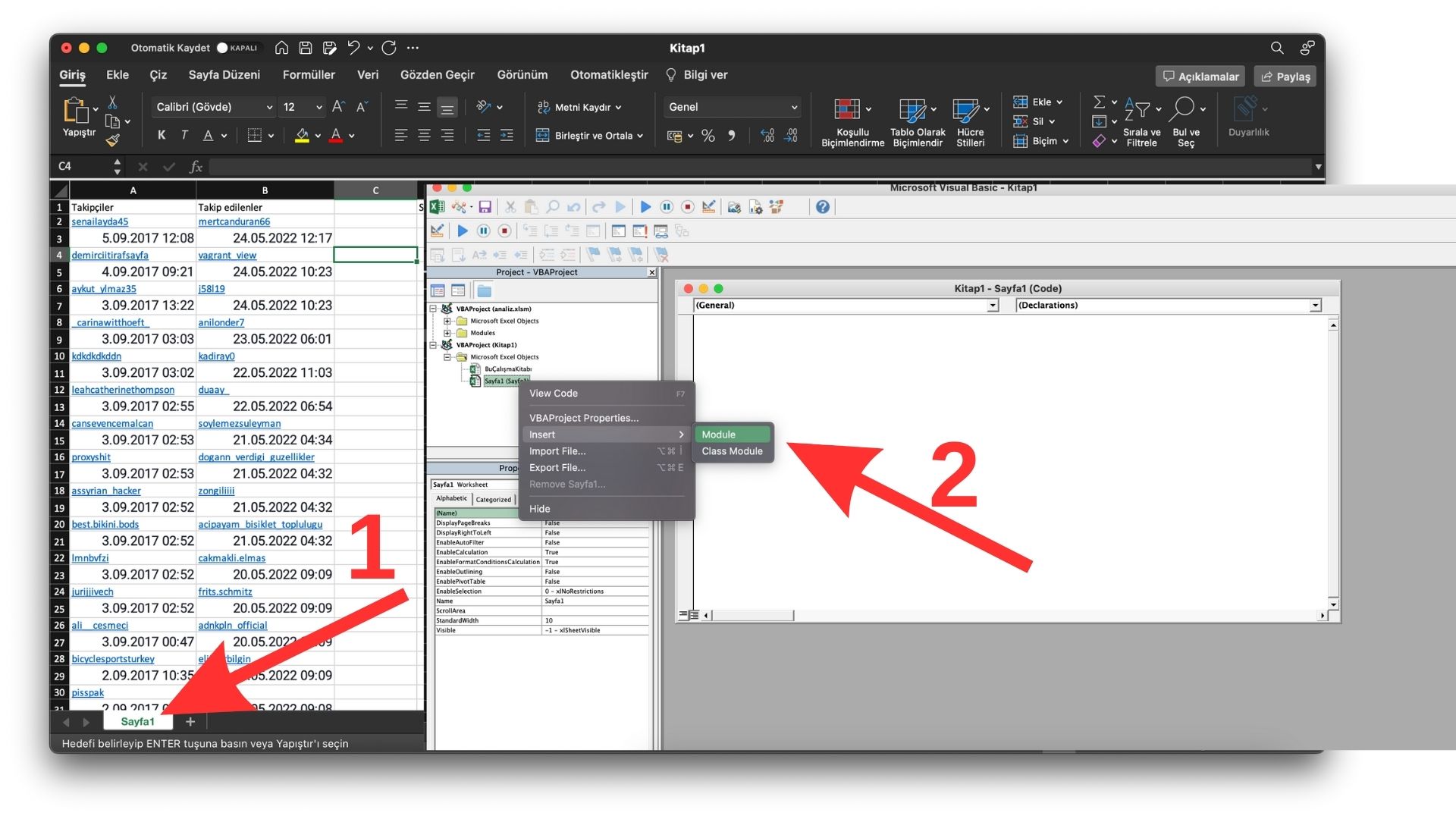Apply italic with the T button
The image size is (1456, 819).
[184, 135]
